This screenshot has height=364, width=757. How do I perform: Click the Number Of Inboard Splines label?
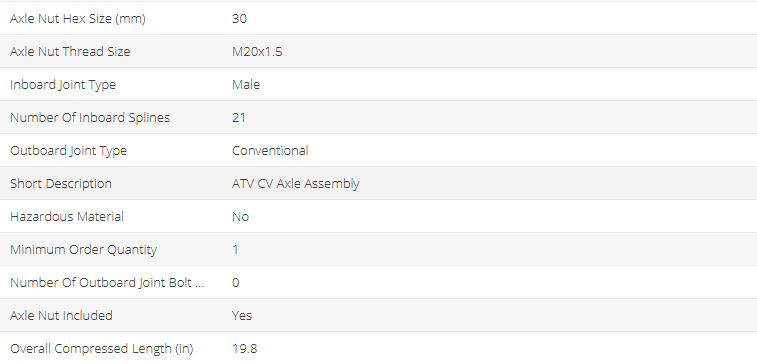(x=90, y=118)
